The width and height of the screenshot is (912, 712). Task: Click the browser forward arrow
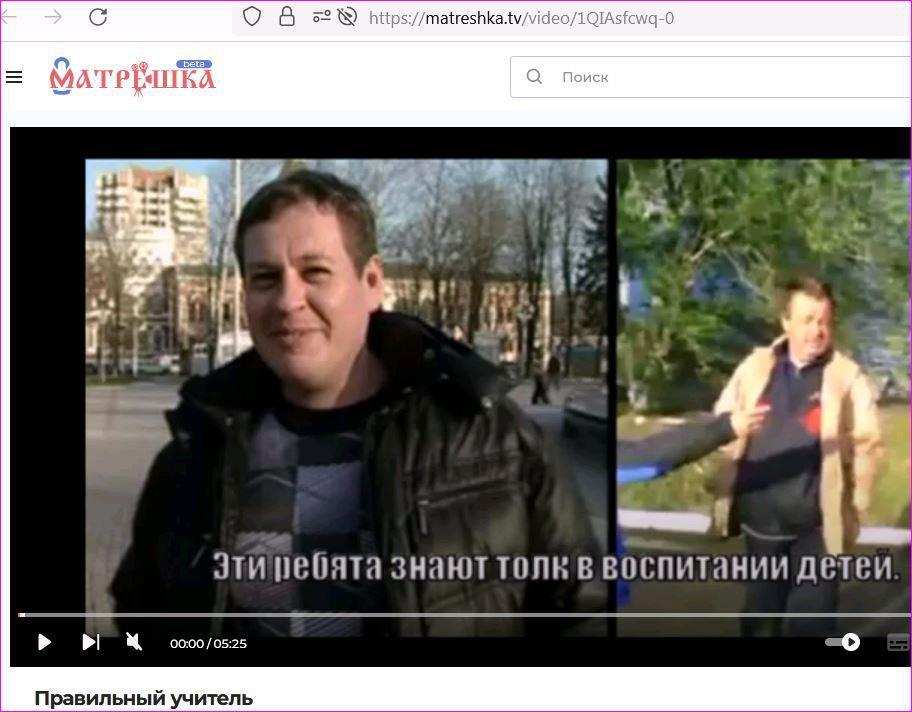click(x=53, y=17)
